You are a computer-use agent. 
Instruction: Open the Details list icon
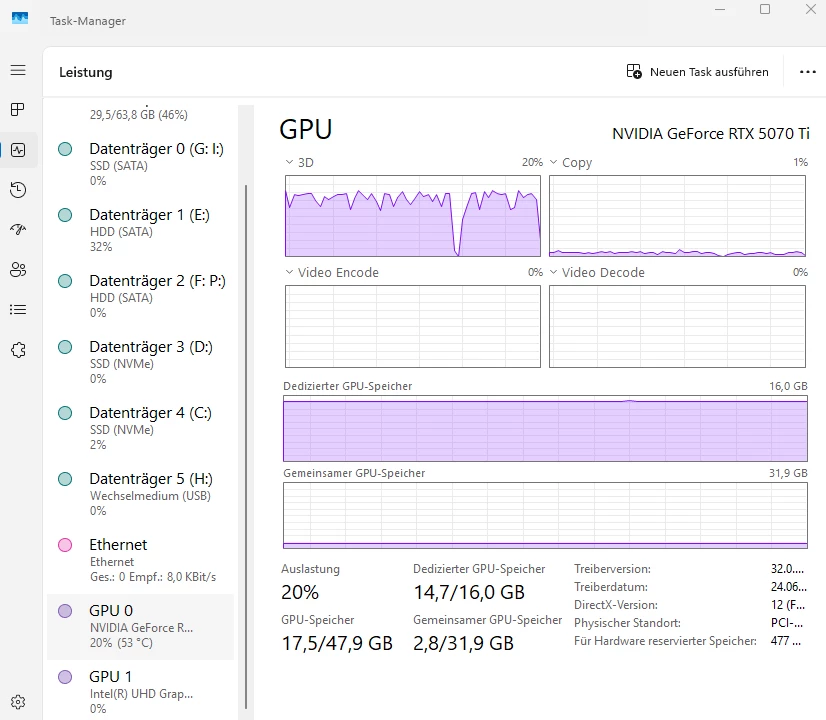point(18,310)
